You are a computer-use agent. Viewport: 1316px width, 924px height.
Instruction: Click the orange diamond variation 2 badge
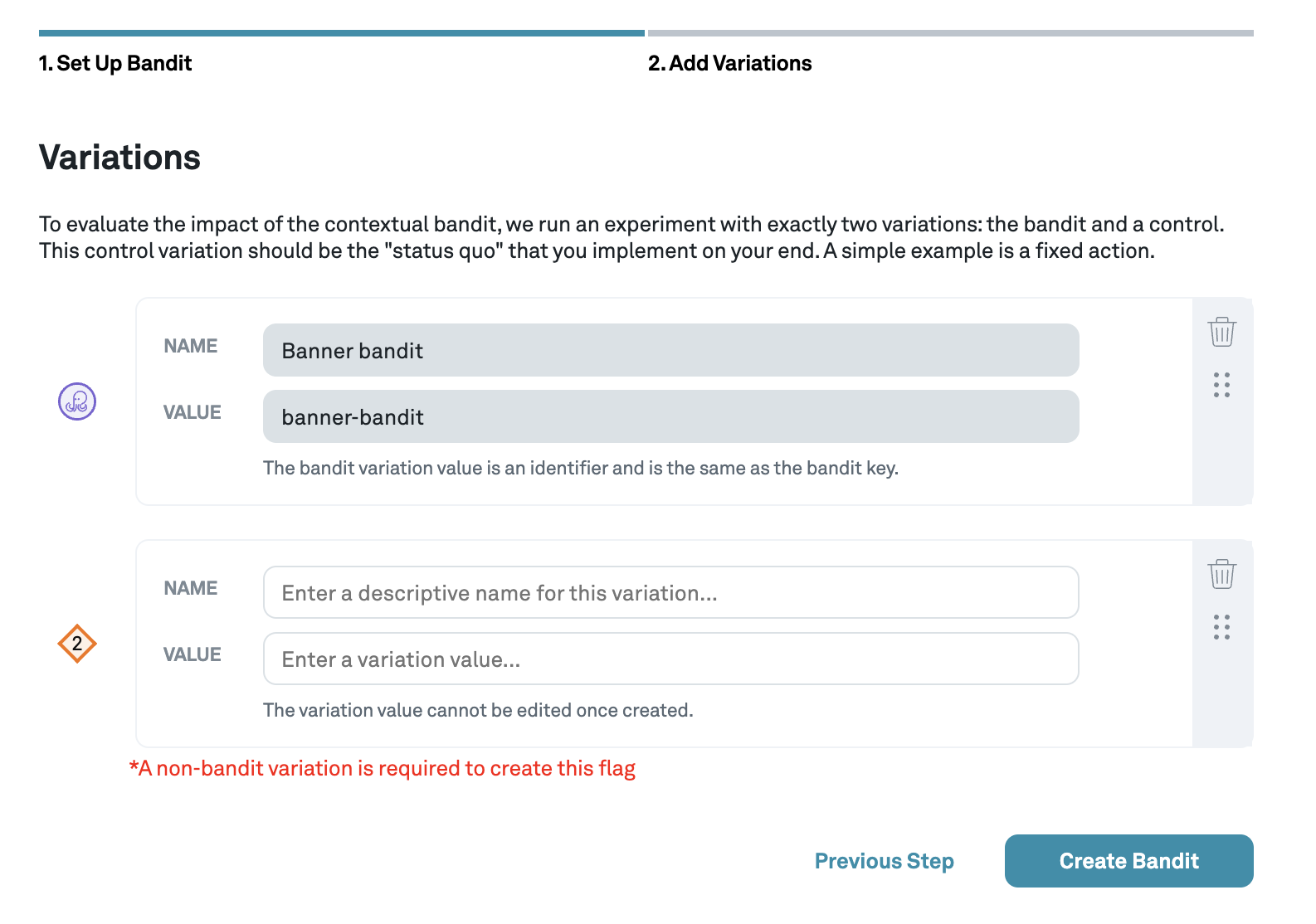(x=76, y=643)
